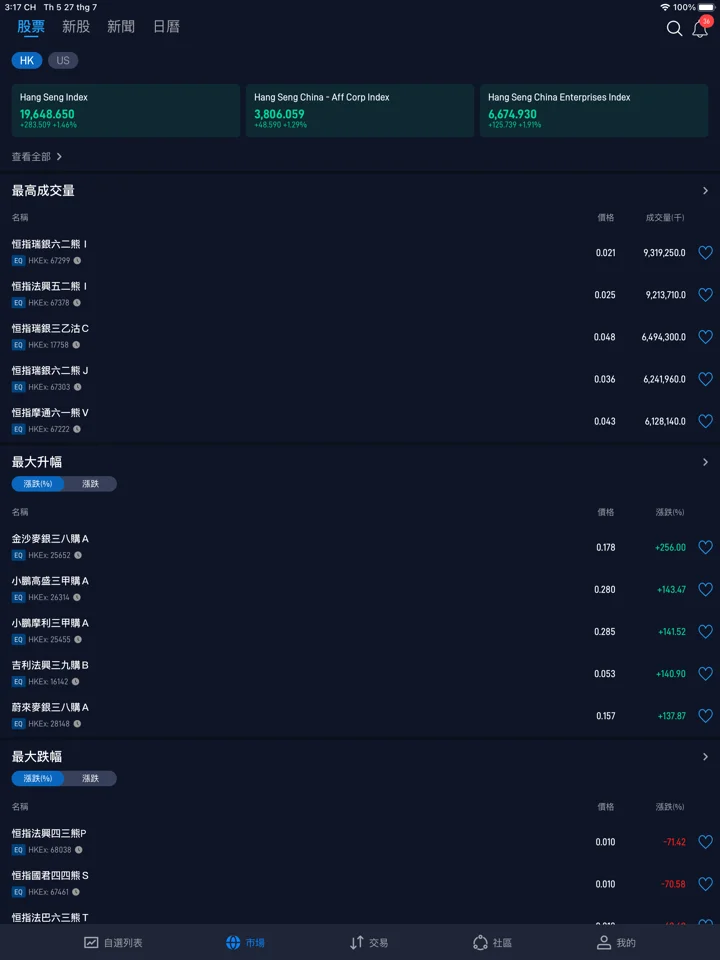This screenshot has width=720, height=960.
Task: Tap heart icon for 金沙麥銀三八購 A
Action: coord(705,547)
